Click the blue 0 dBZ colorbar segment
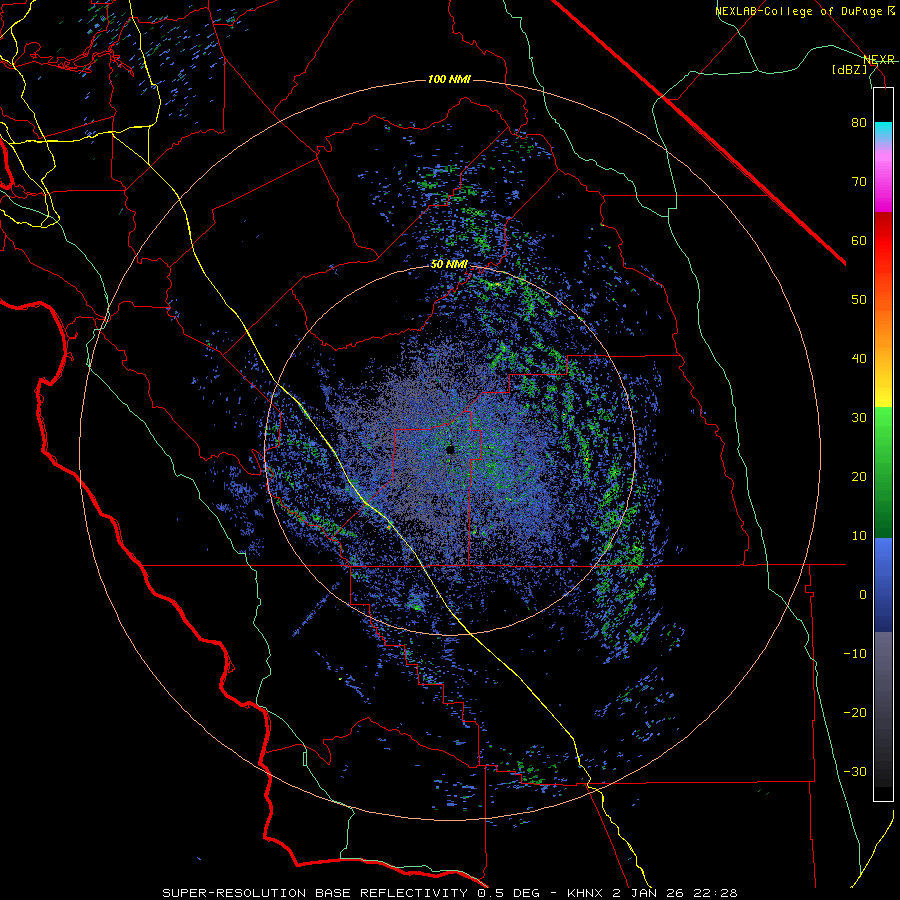Image resolution: width=900 pixels, height=900 pixels. pos(883,585)
